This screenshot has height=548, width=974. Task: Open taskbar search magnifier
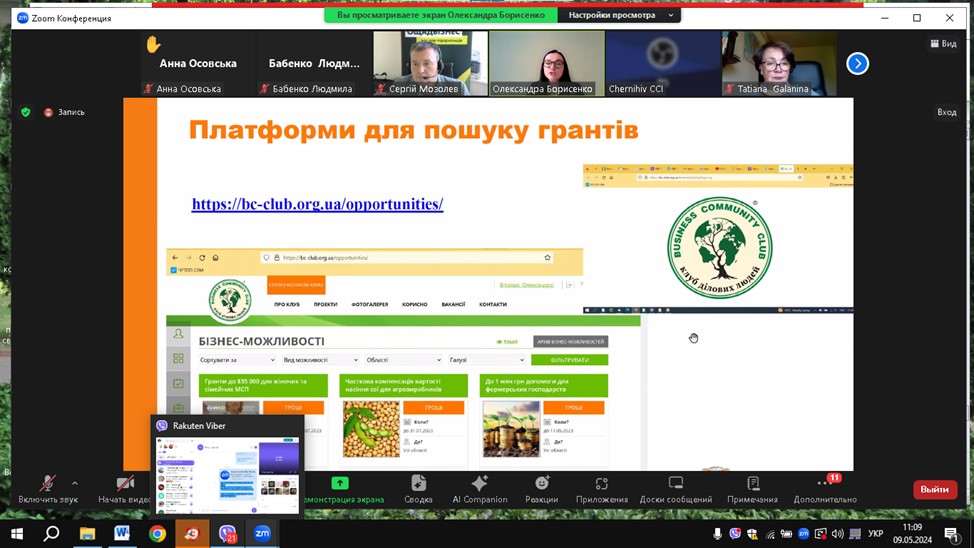pos(52,534)
